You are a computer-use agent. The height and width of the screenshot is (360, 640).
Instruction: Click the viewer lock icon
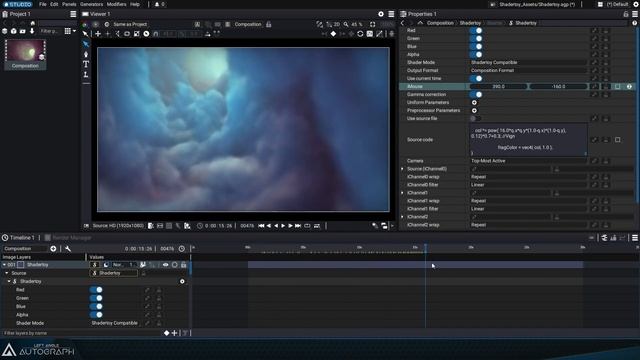(269, 24)
